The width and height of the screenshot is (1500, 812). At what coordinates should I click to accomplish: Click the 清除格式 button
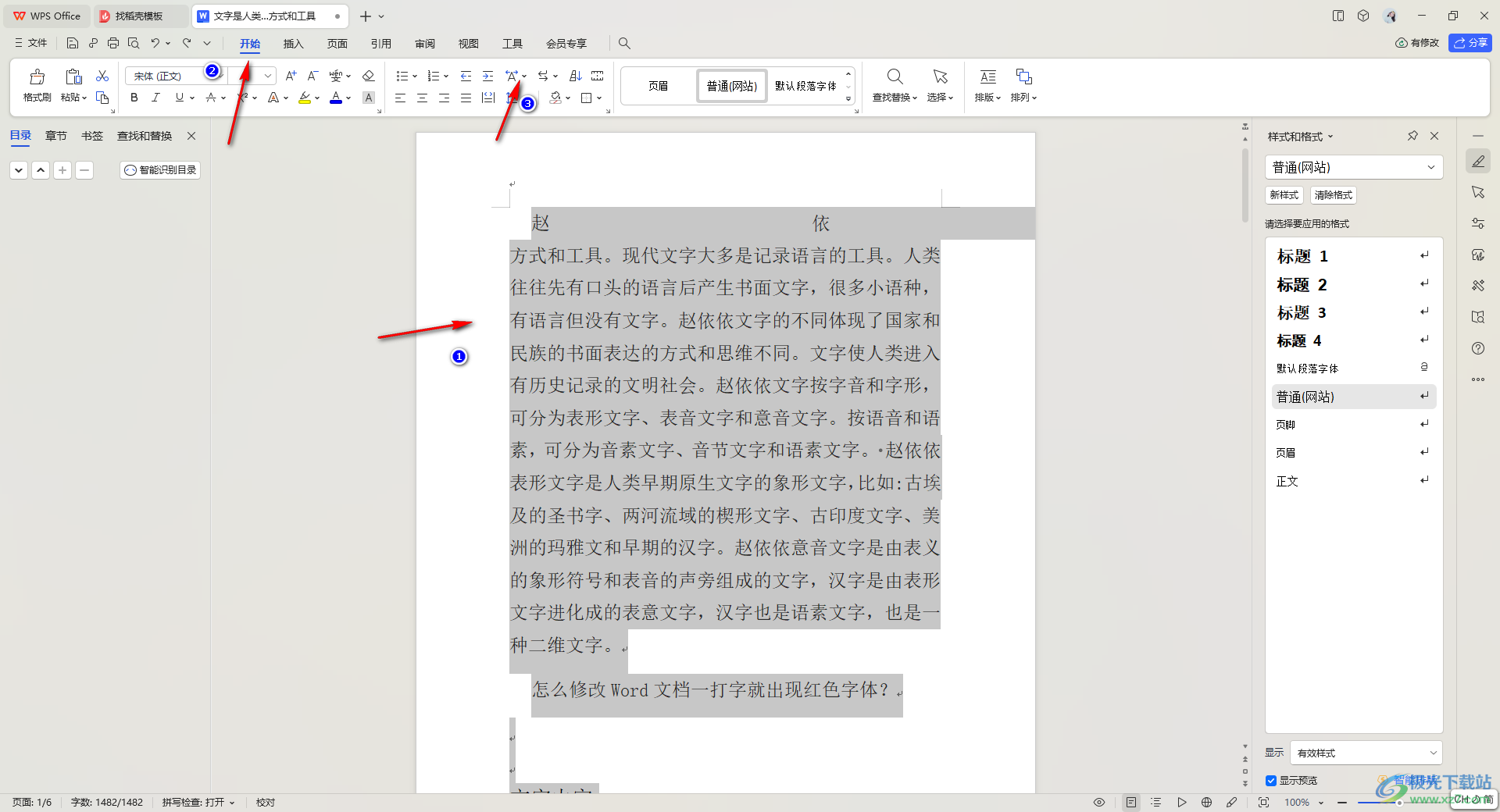pyautogui.click(x=1333, y=195)
